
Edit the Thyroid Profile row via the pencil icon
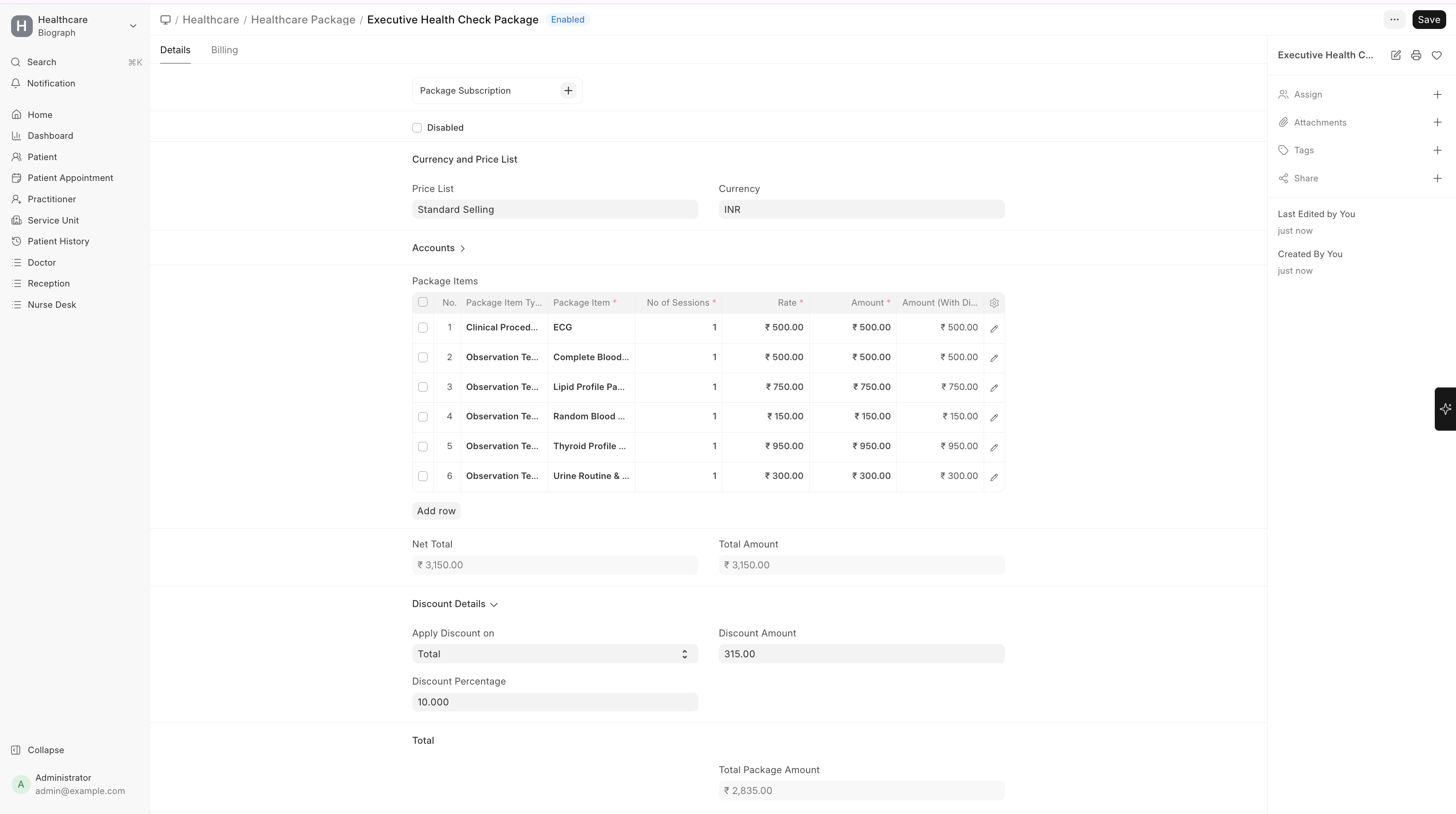coord(994,447)
